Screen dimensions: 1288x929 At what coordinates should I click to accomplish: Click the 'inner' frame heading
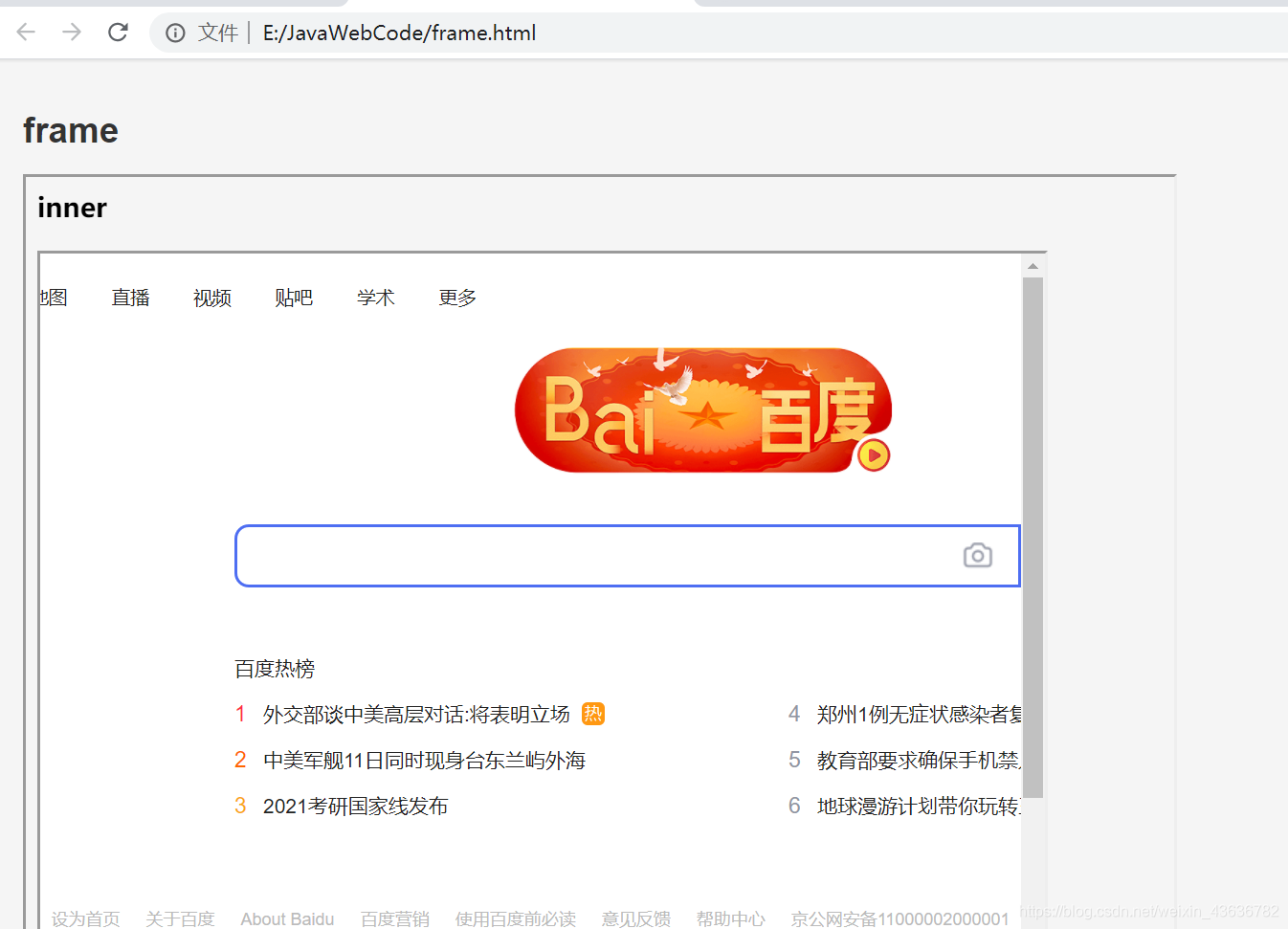73,208
